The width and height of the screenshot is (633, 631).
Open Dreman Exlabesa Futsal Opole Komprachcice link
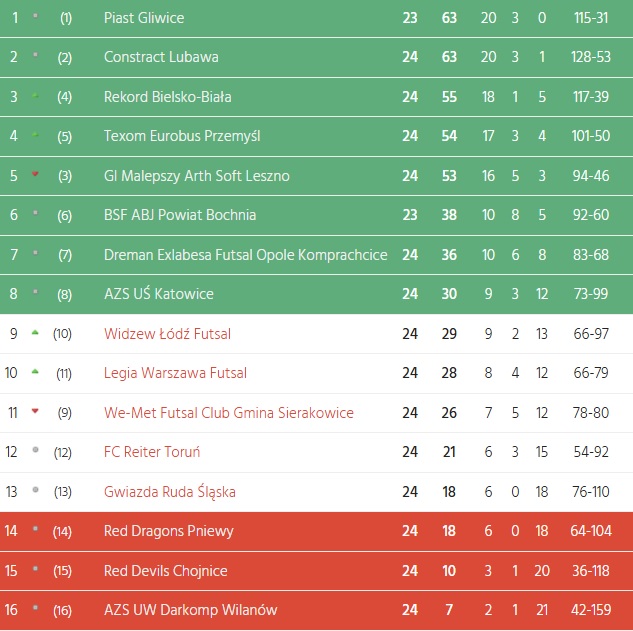click(245, 255)
